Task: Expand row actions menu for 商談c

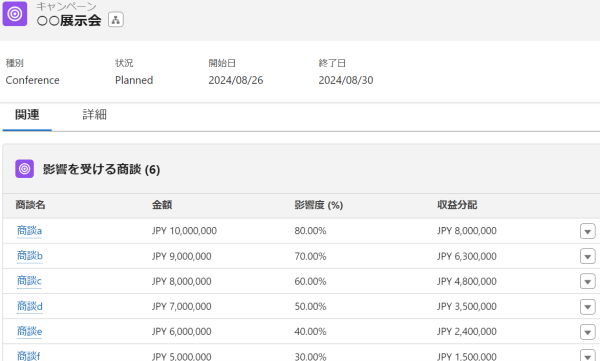Action: pos(587,281)
